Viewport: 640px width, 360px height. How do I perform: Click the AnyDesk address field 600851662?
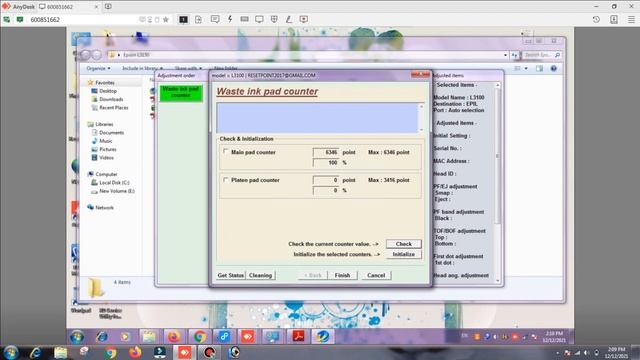pyautogui.click(x=82, y=20)
